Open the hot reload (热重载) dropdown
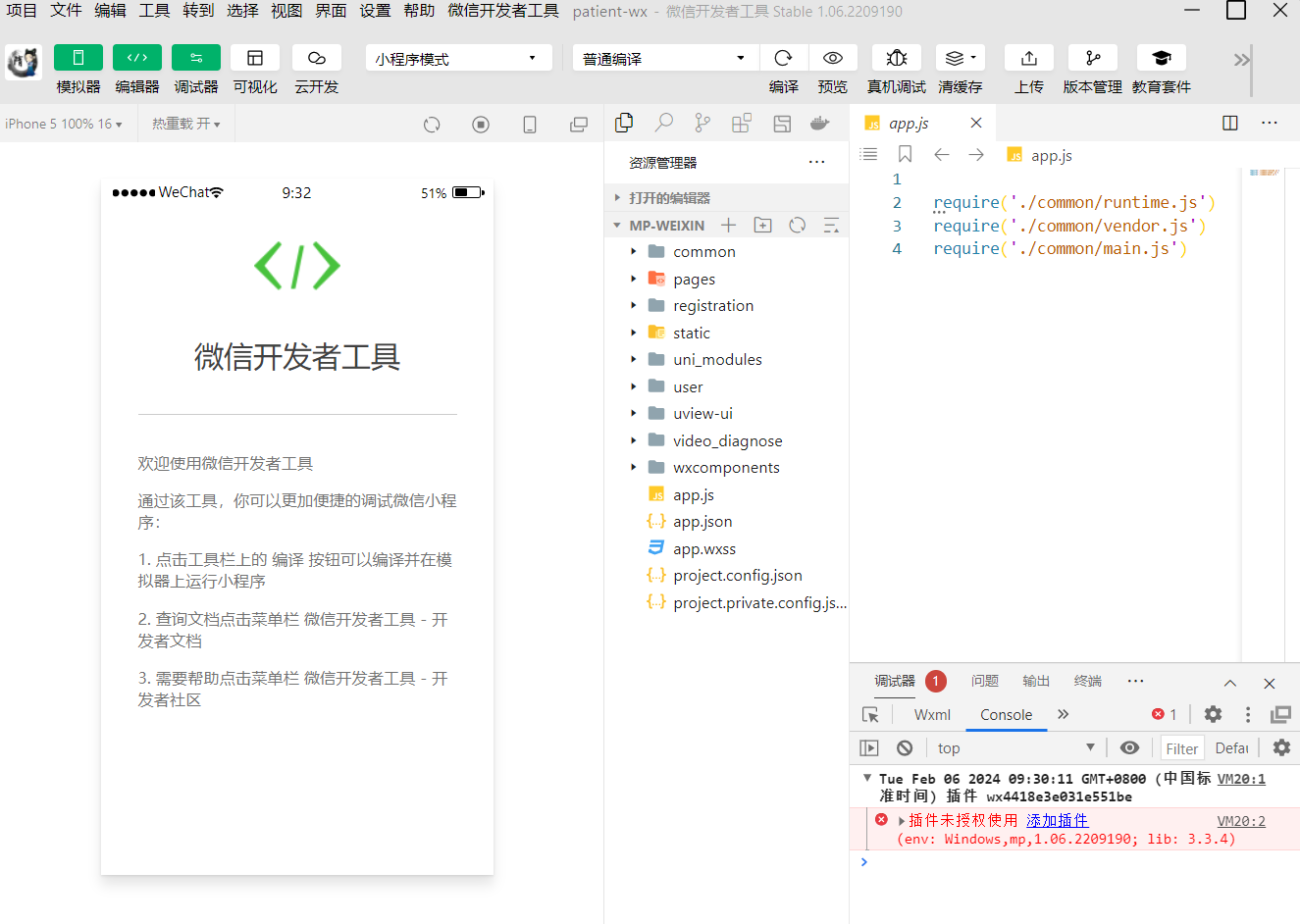The image size is (1300, 924). (x=186, y=124)
